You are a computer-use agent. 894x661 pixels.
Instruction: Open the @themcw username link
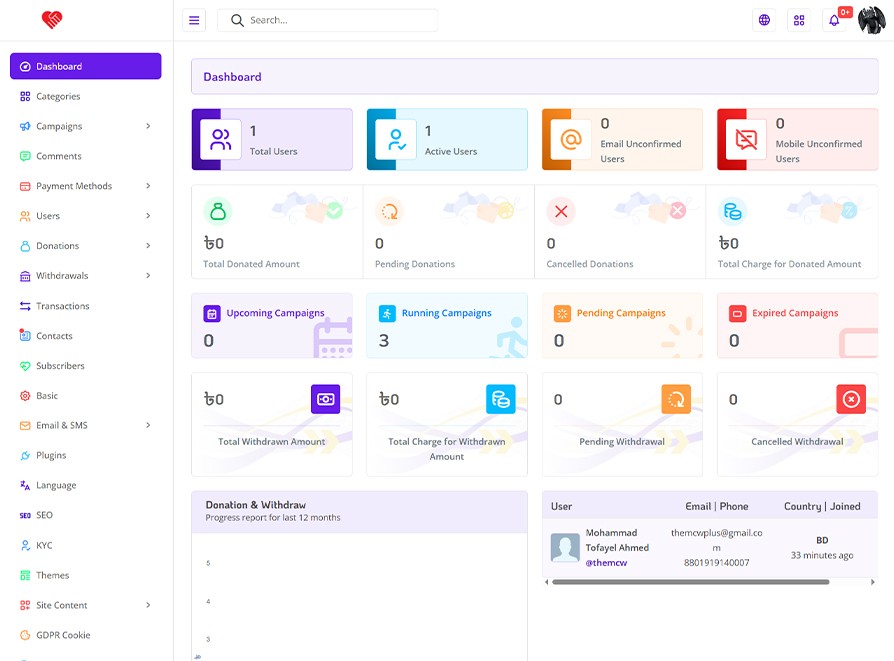[606, 563]
